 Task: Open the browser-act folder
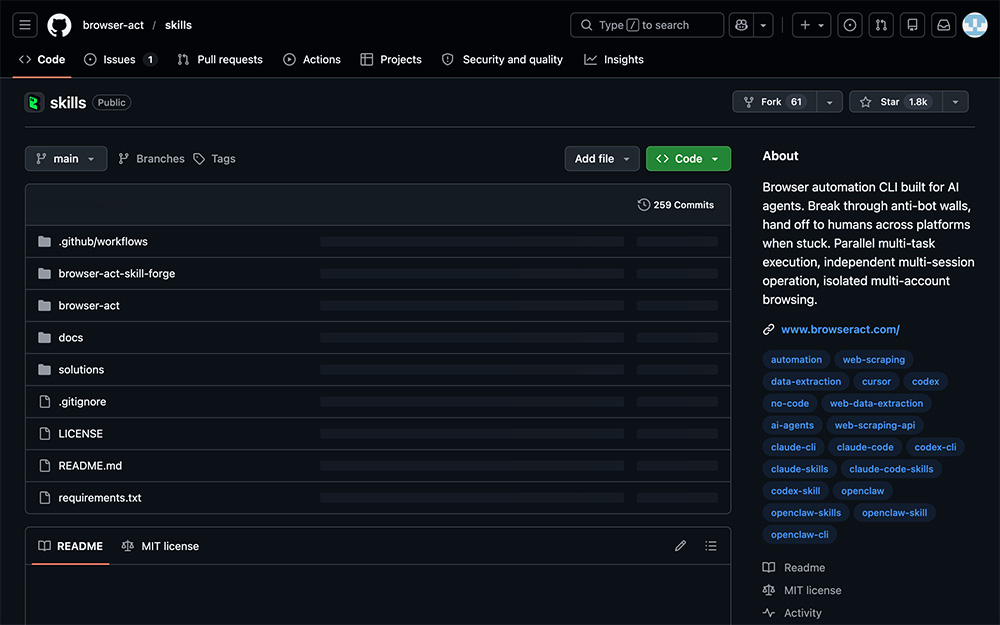[89, 305]
